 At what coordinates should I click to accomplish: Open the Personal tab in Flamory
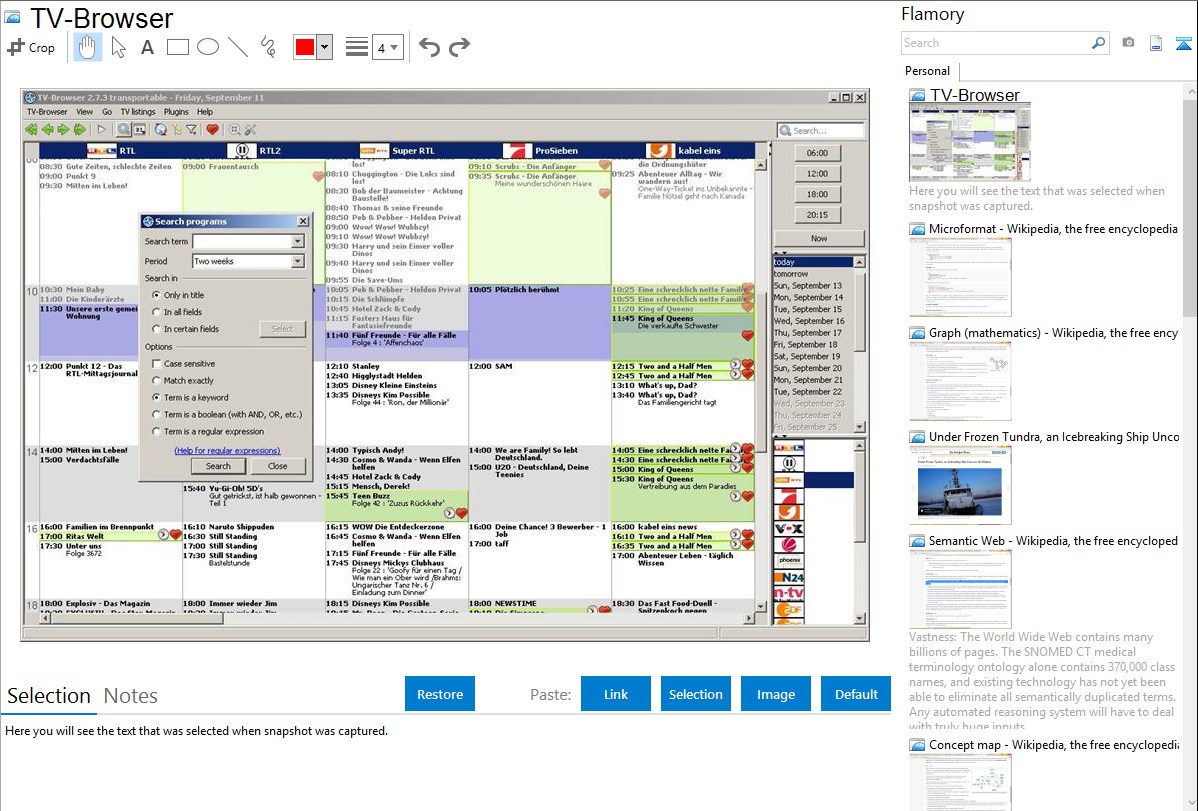point(928,71)
